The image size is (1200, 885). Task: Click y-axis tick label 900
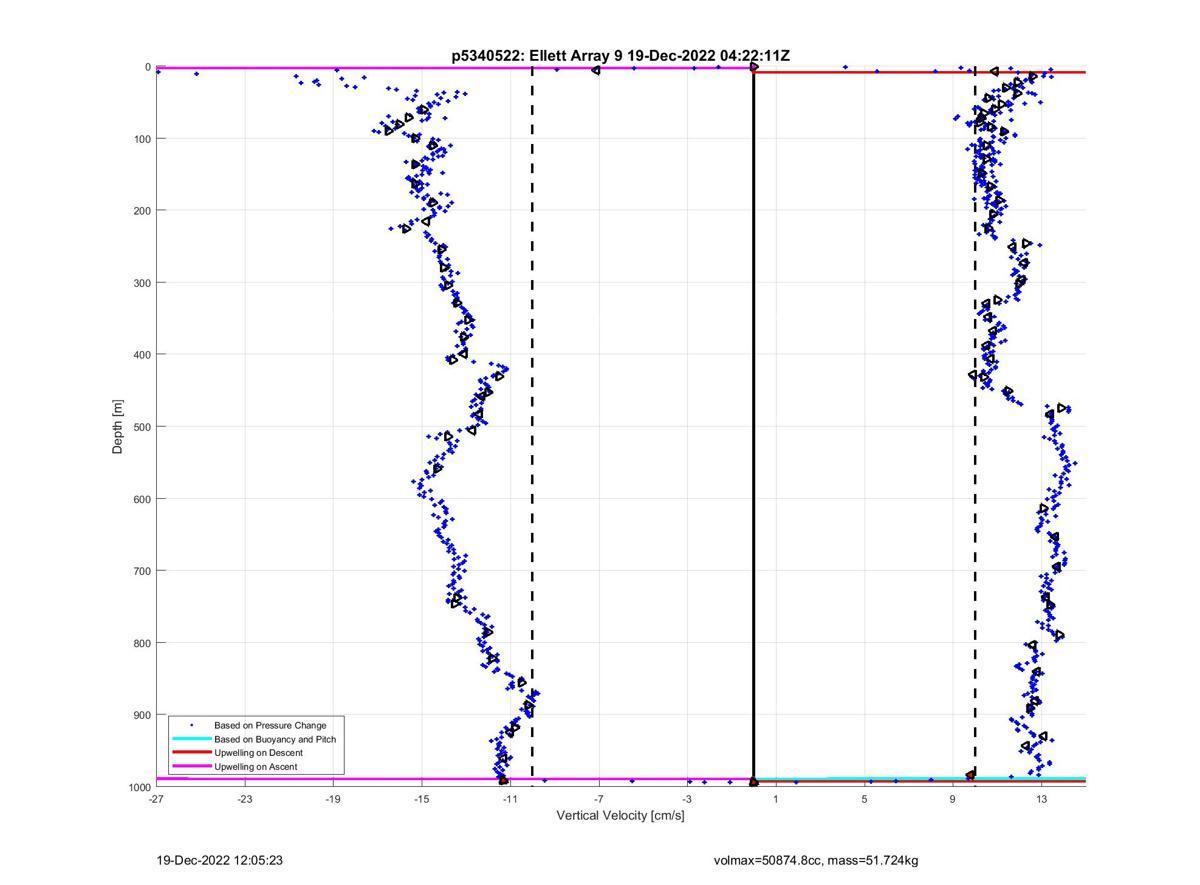point(142,715)
